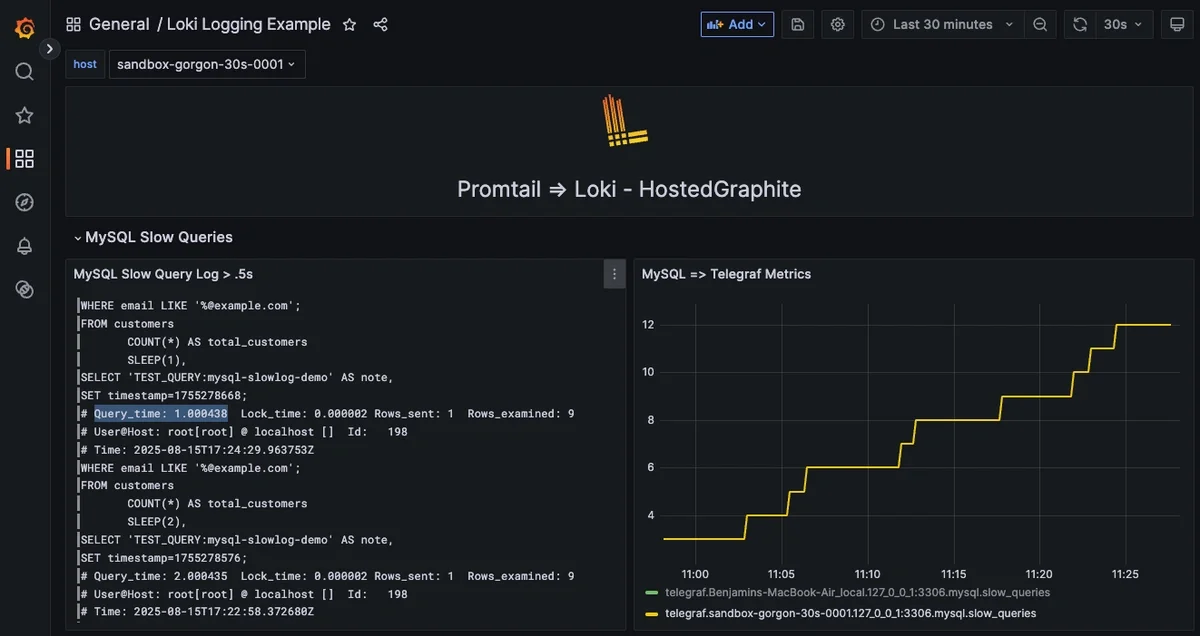
Task: Click log line SET timestamp=1755278668;
Action: [164, 395]
